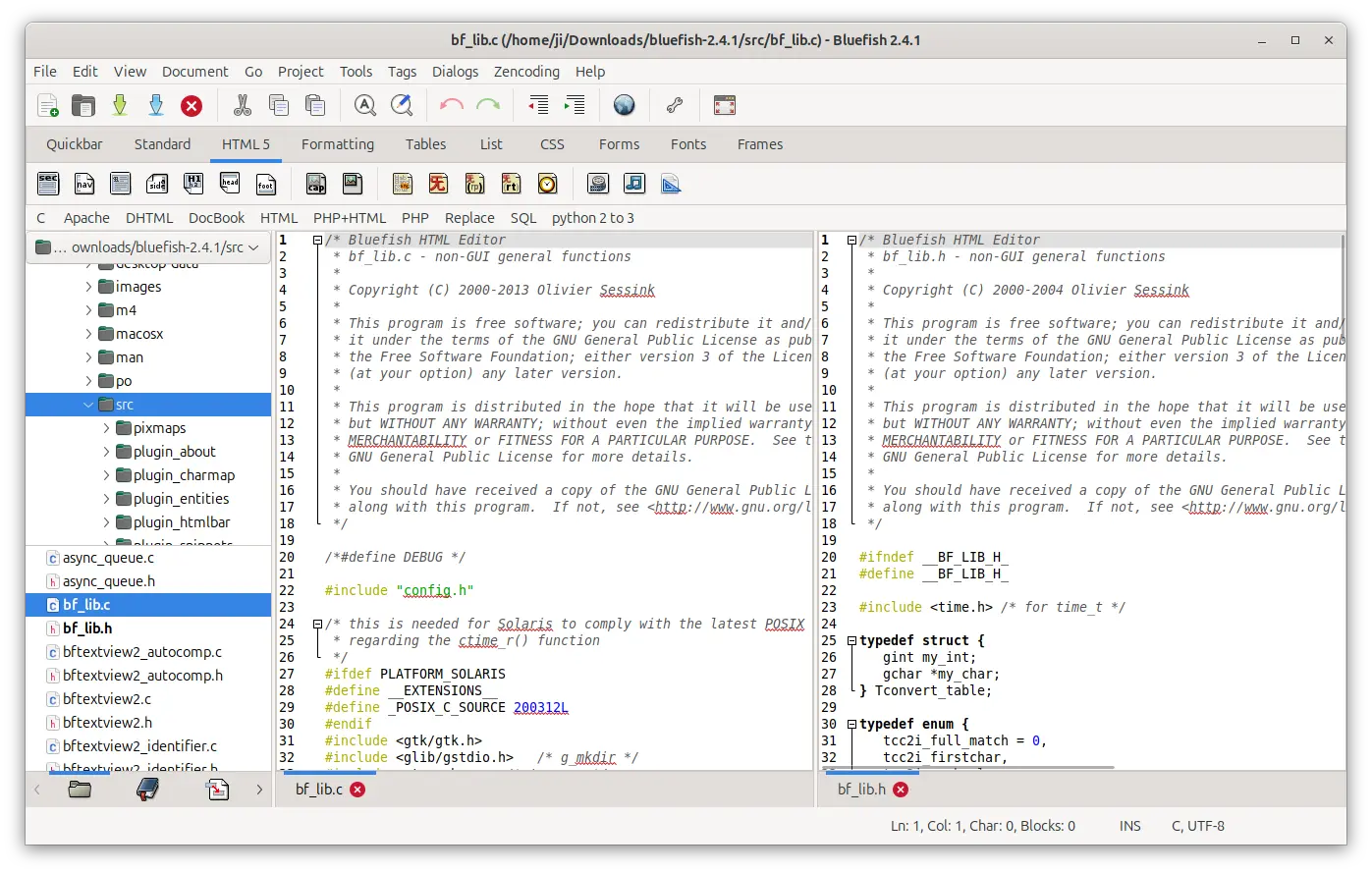
Task: Click the wrench preferences icon
Action: tap(675, 106)
